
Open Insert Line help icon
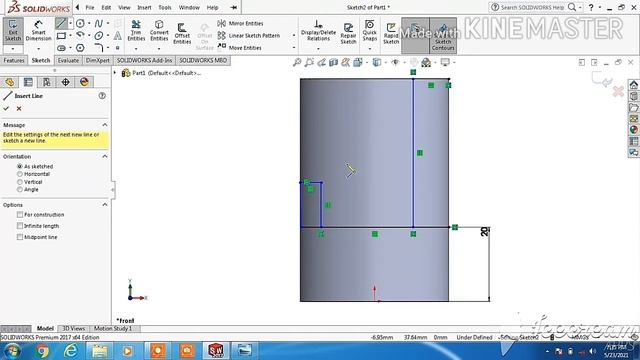coord(102,96)
